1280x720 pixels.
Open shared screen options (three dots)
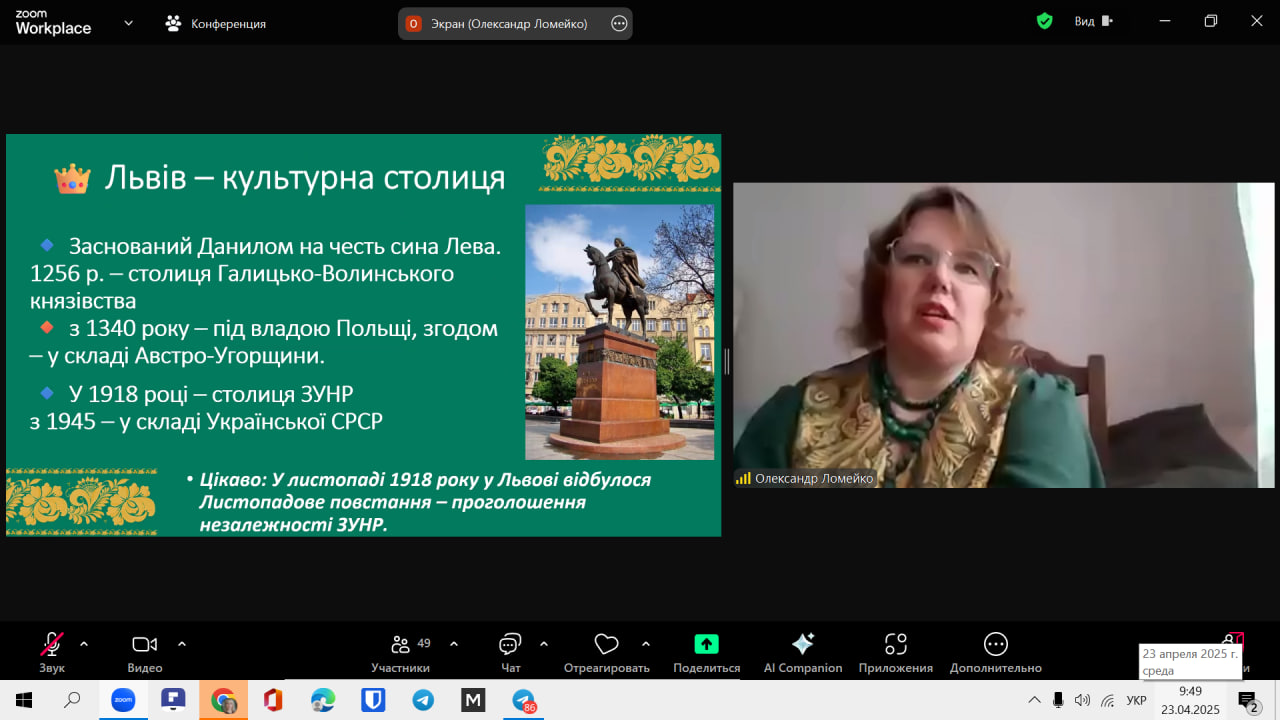pyautogui.click(x=619, y=23)
